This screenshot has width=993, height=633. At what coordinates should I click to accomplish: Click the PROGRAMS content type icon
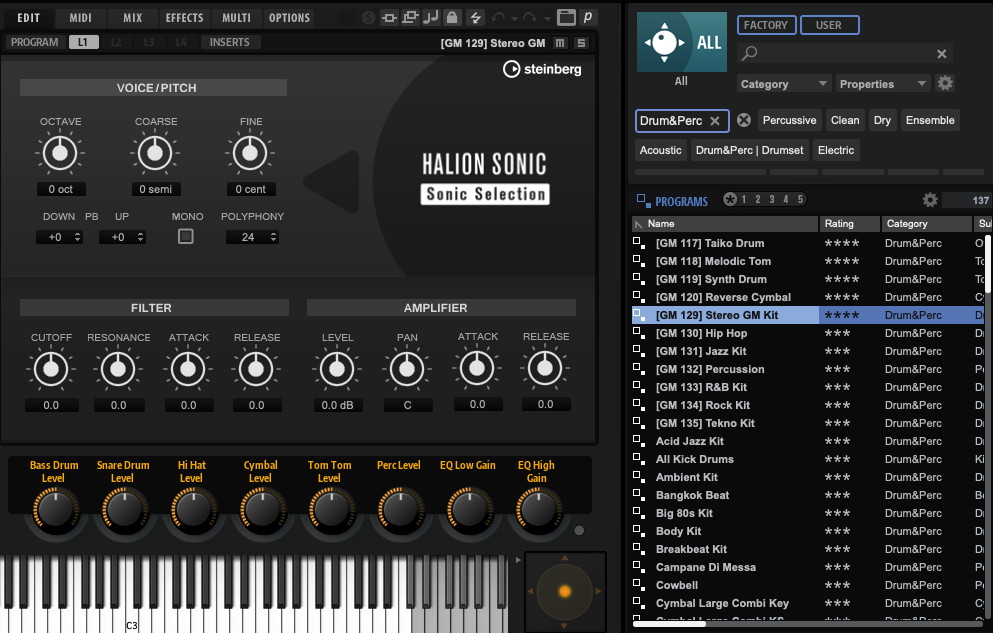(x=643, y=201)
